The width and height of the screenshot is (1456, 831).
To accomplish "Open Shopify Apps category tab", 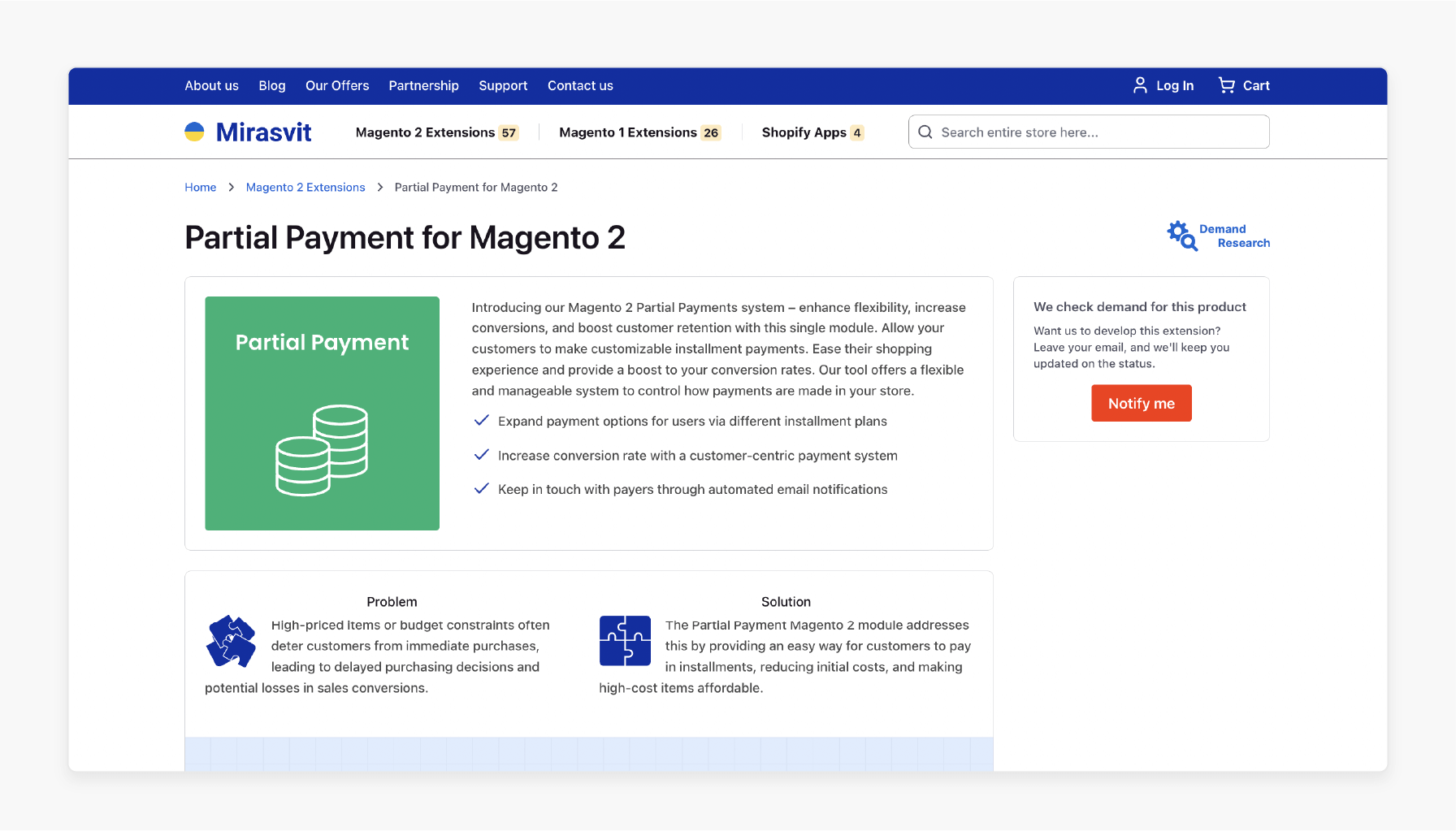I will [x=804, y=132].
